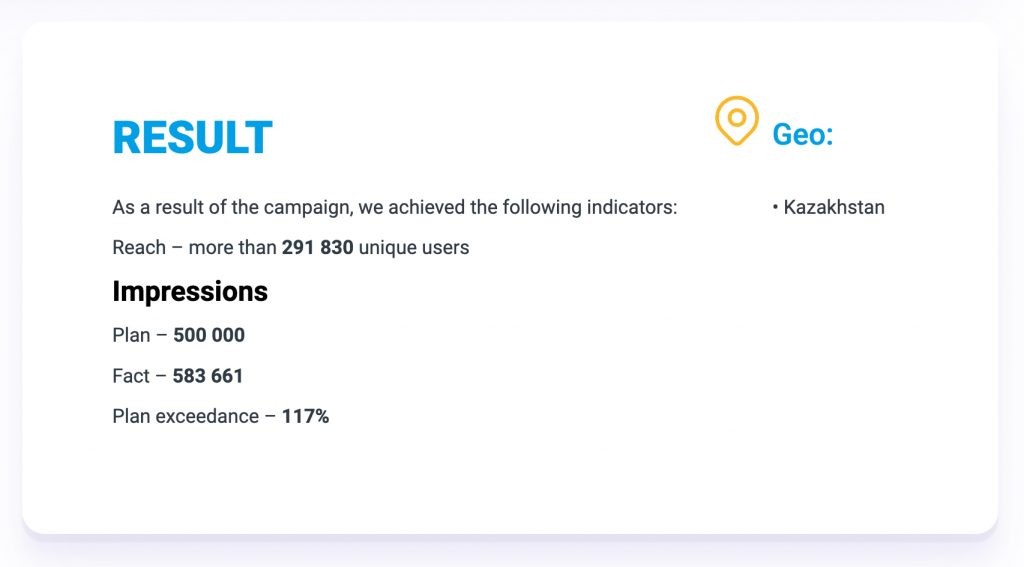Select the RESULT heading
Image resolution: width=1024 pixels, height=567 pixels.
192,138
